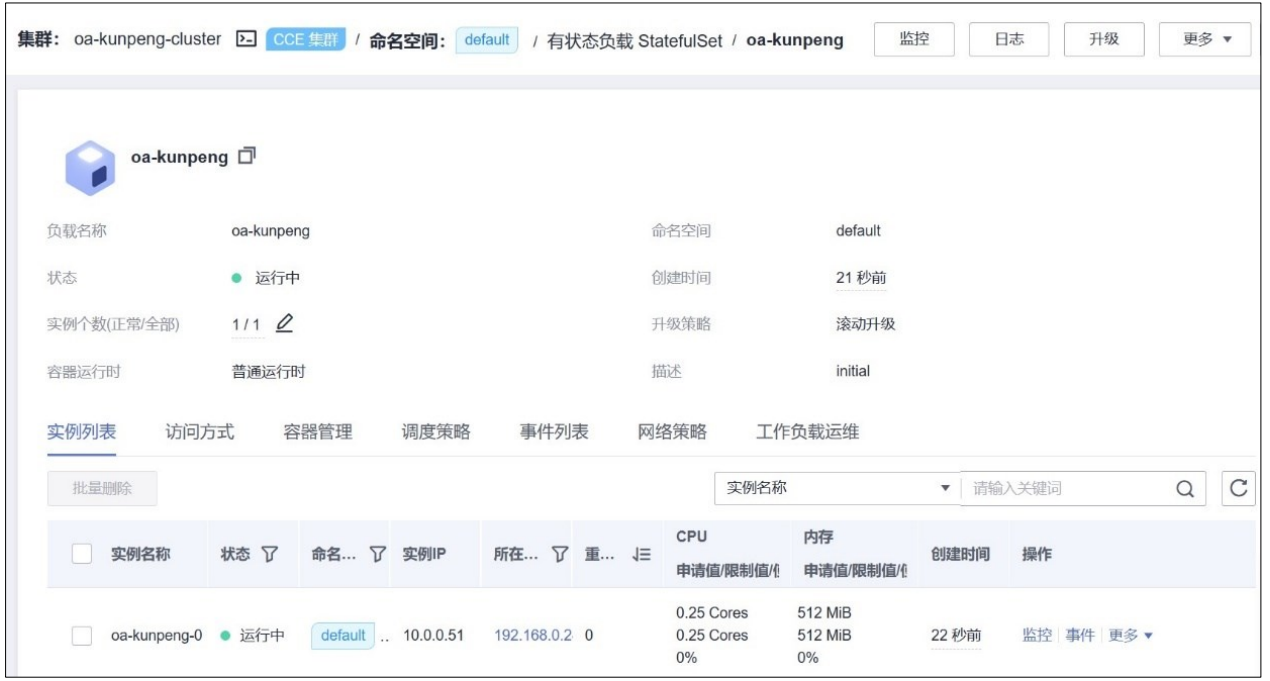
Task: Filter the node column
Action: pos(560,555)
